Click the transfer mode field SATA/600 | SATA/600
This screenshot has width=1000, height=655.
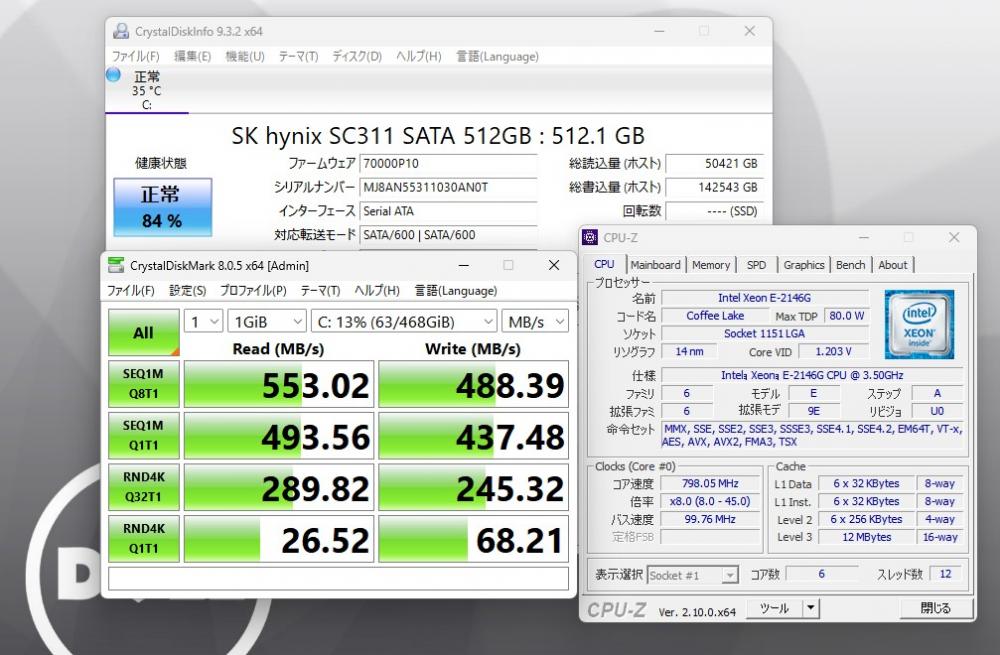pos(448,235)
